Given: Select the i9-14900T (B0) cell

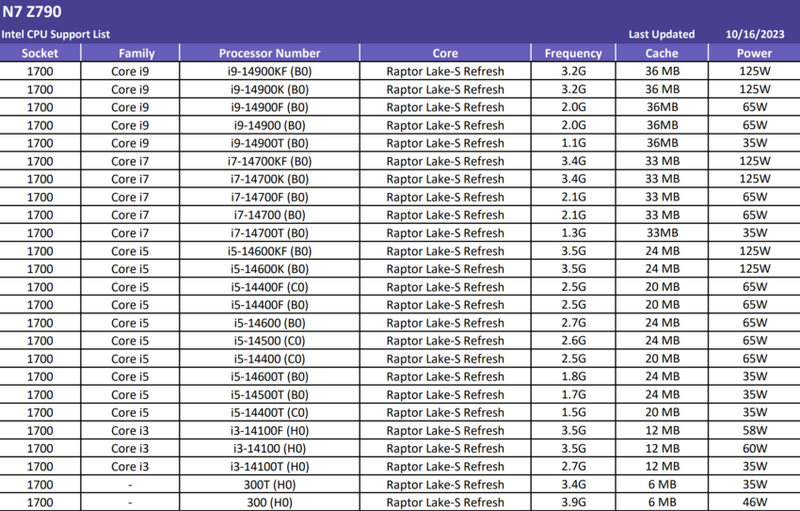Looking at the screenshot, I should (269, 143).
